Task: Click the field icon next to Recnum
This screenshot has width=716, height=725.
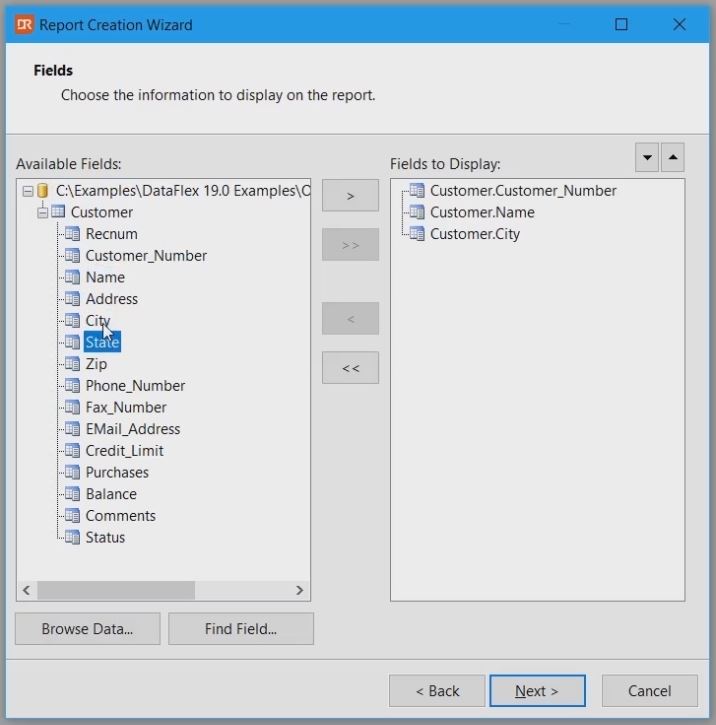Action: 72,234
